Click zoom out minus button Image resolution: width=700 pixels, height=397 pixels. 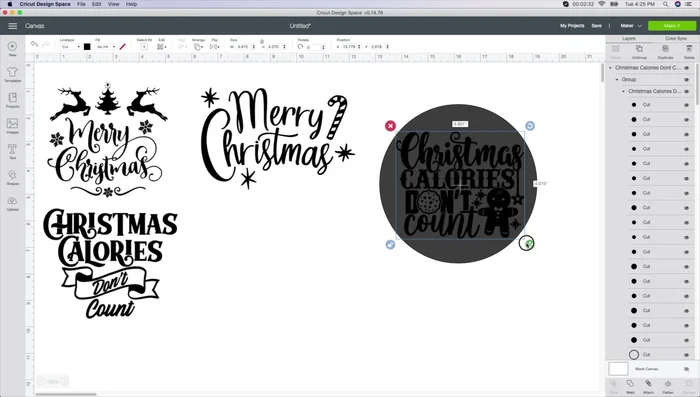41,381
